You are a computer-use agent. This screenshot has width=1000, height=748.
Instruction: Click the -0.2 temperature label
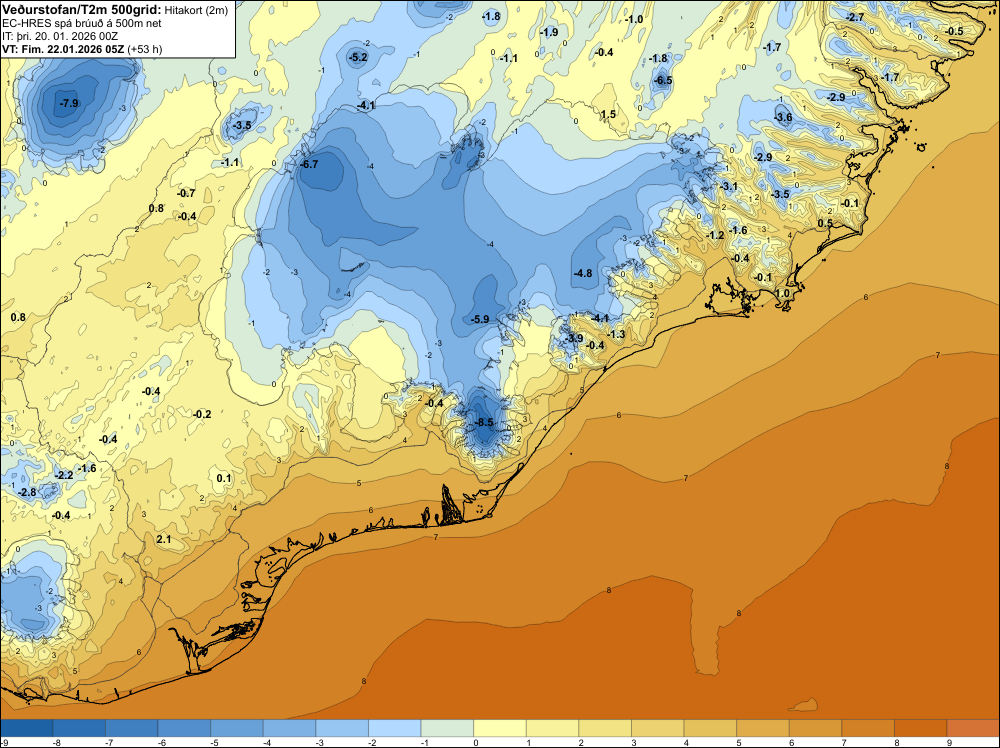[x=202, y=414]
